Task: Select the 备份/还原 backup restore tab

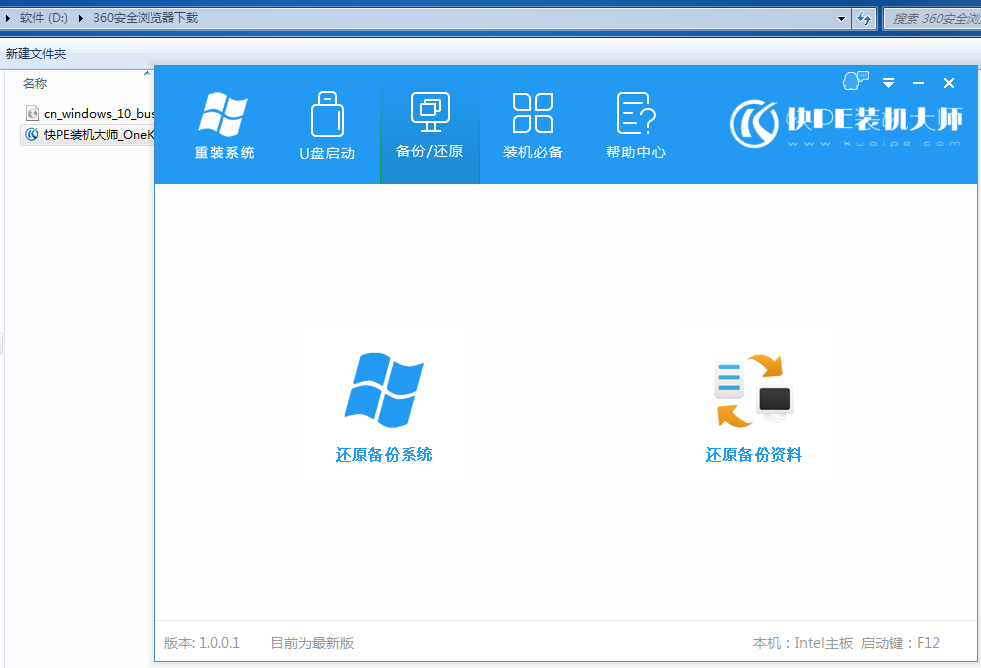Action: [x=430, y=126]
